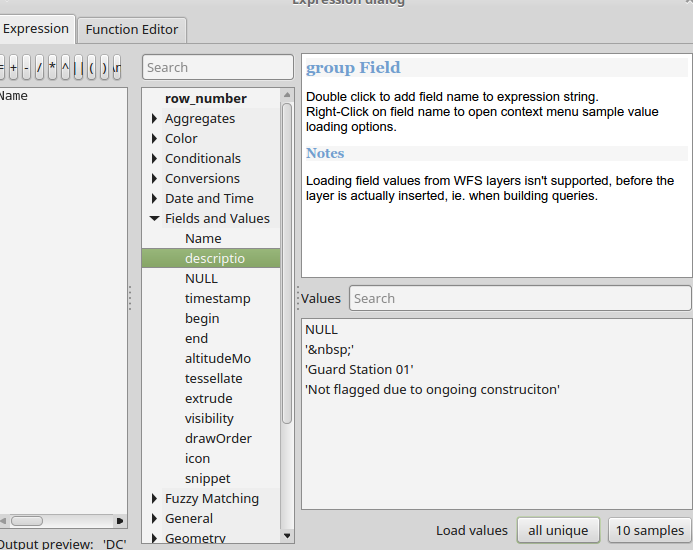The width and height of the screenshot is (693, 550).
Task: Insert the caret power operator button
Action: 65,68
